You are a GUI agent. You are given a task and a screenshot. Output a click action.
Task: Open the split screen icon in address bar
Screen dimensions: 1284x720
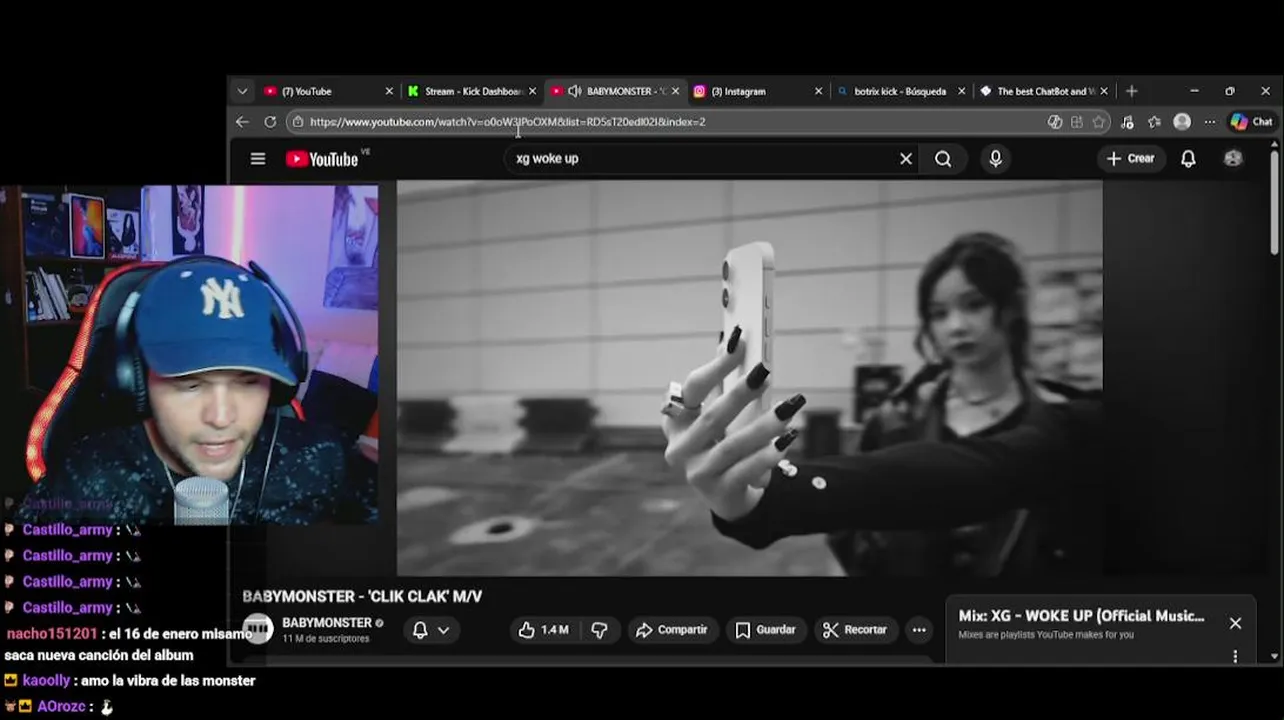1077,122
